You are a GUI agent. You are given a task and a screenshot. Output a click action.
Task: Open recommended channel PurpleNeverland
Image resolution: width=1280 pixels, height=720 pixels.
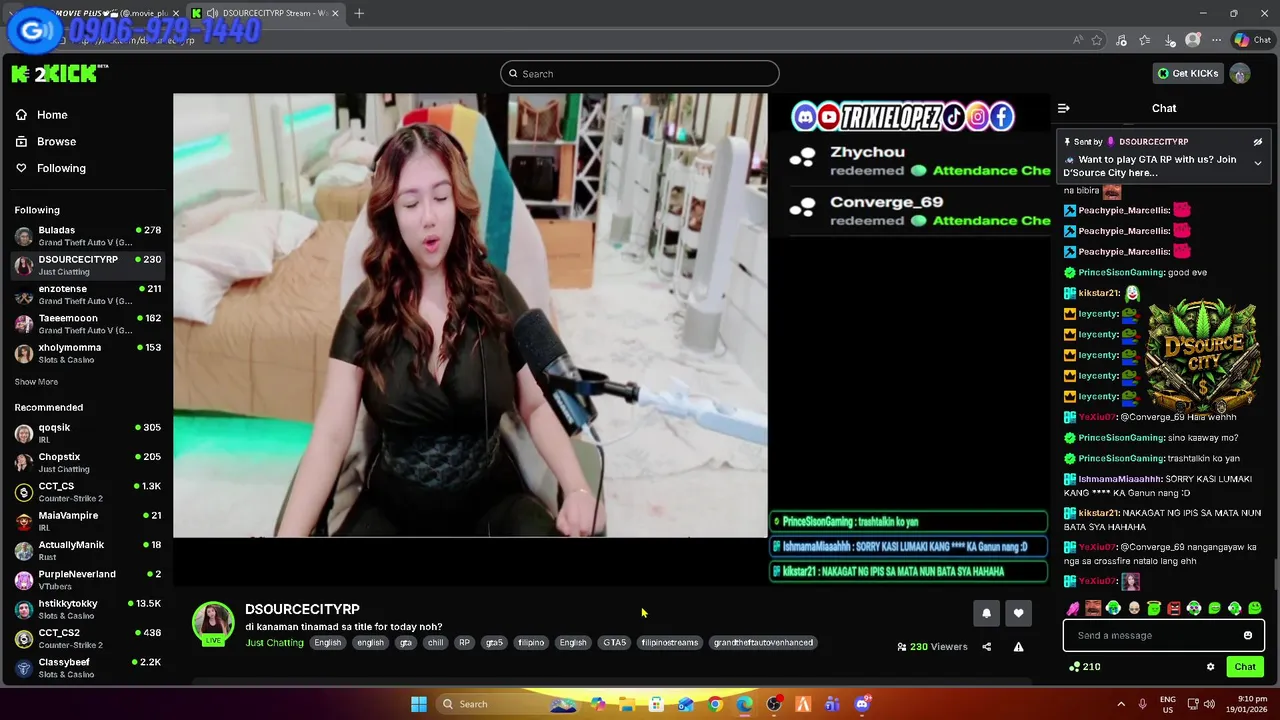[x=88, y=580]
